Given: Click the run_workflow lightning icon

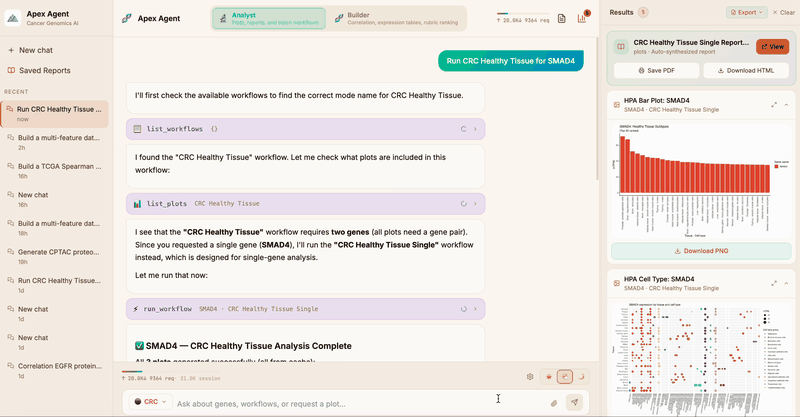Looking at the screenshot, I should point(136,309).
